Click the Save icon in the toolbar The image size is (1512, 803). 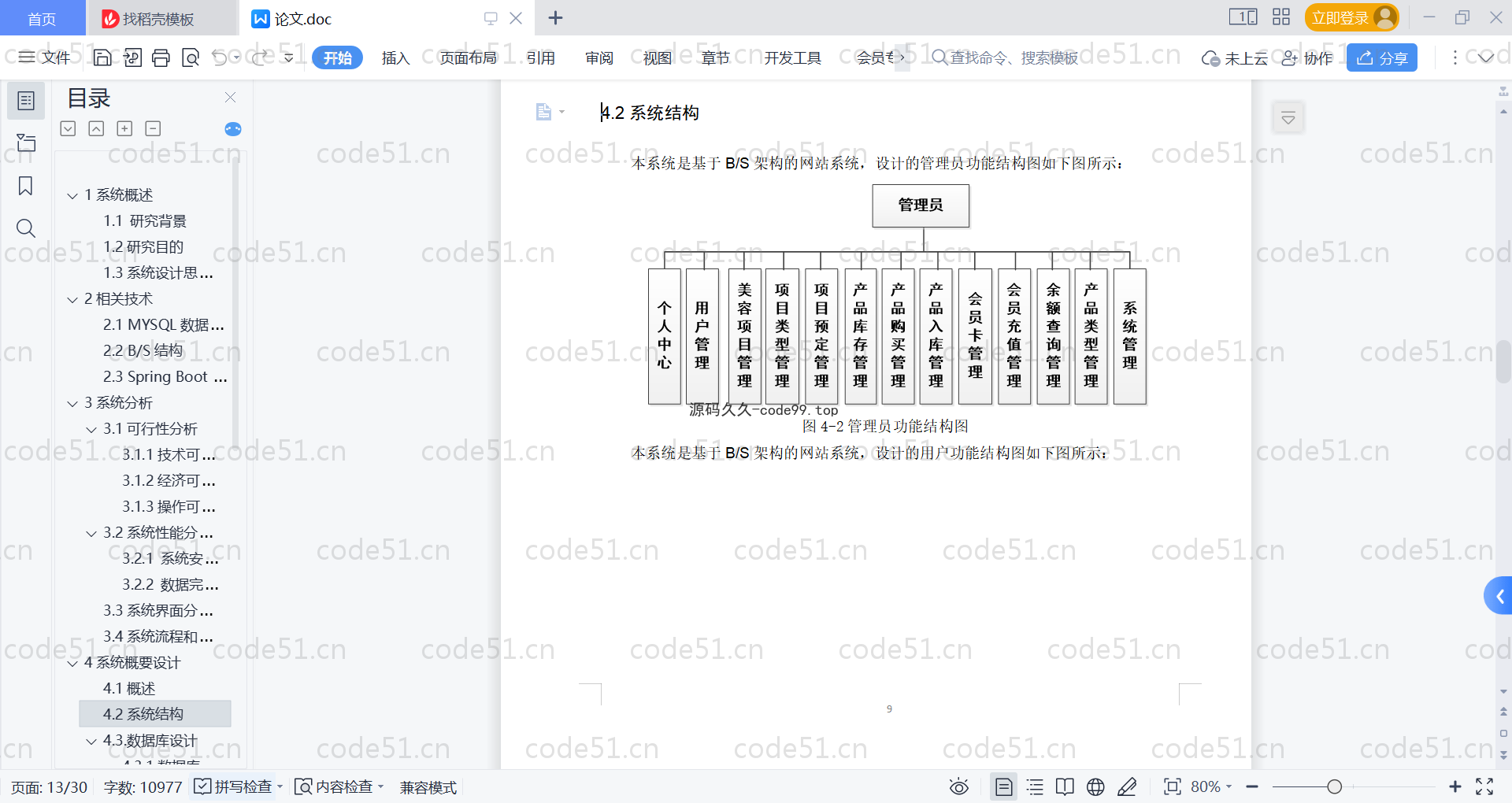click(x=102, y=57)
